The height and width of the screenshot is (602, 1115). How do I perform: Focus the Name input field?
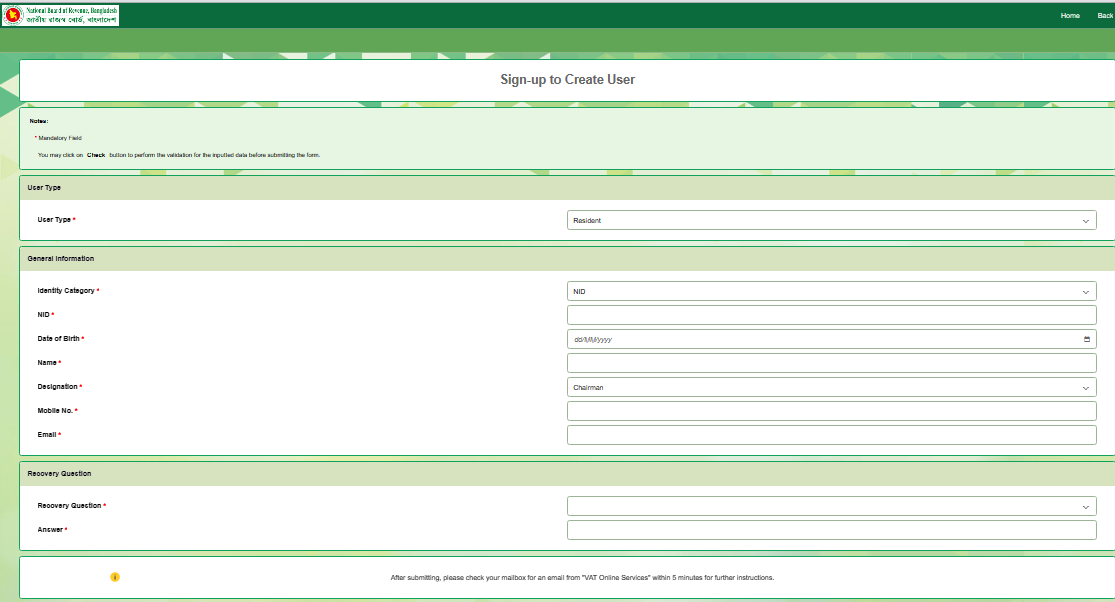(x=831, y=363)
